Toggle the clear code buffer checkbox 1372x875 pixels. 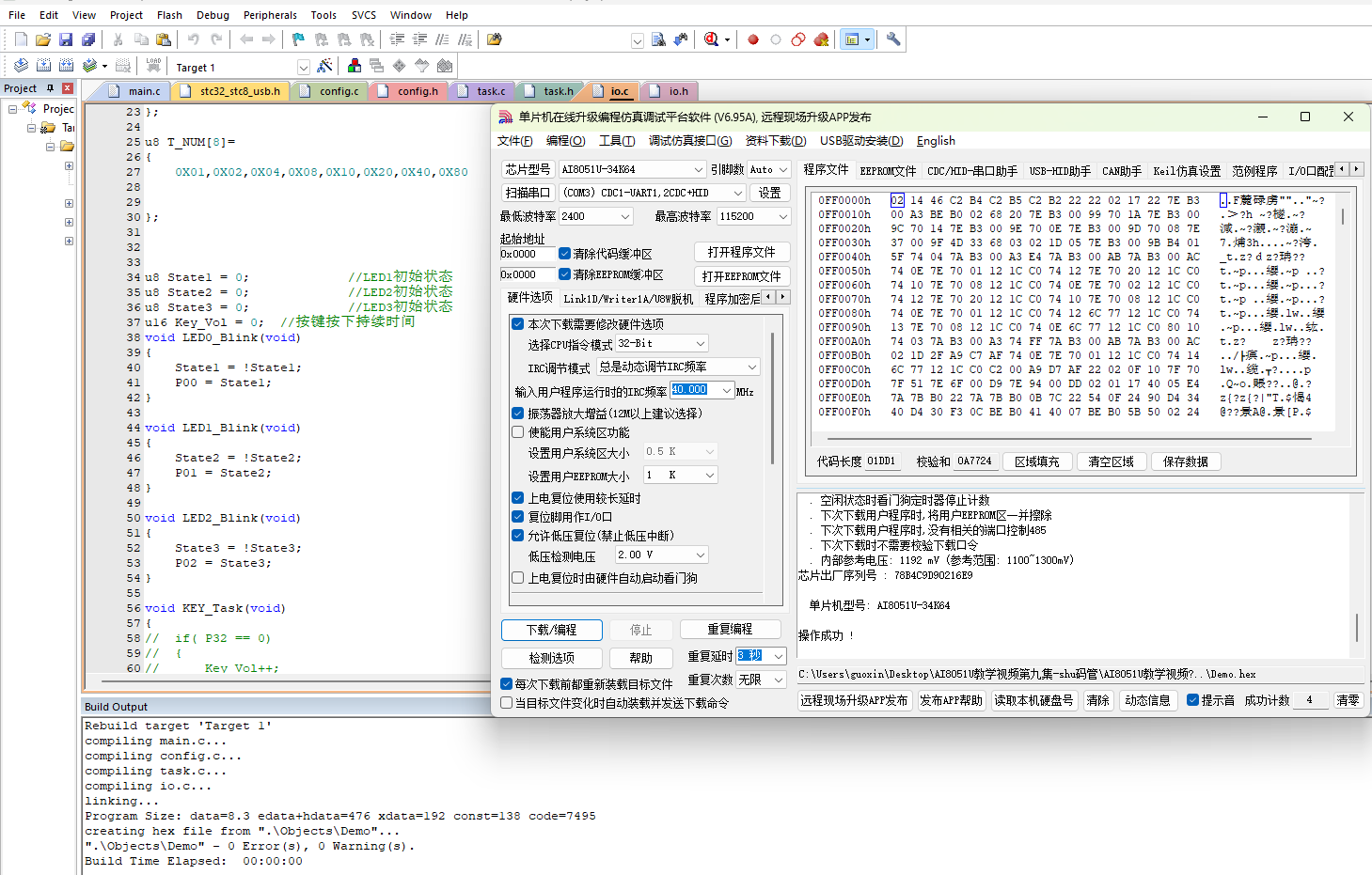564,254
